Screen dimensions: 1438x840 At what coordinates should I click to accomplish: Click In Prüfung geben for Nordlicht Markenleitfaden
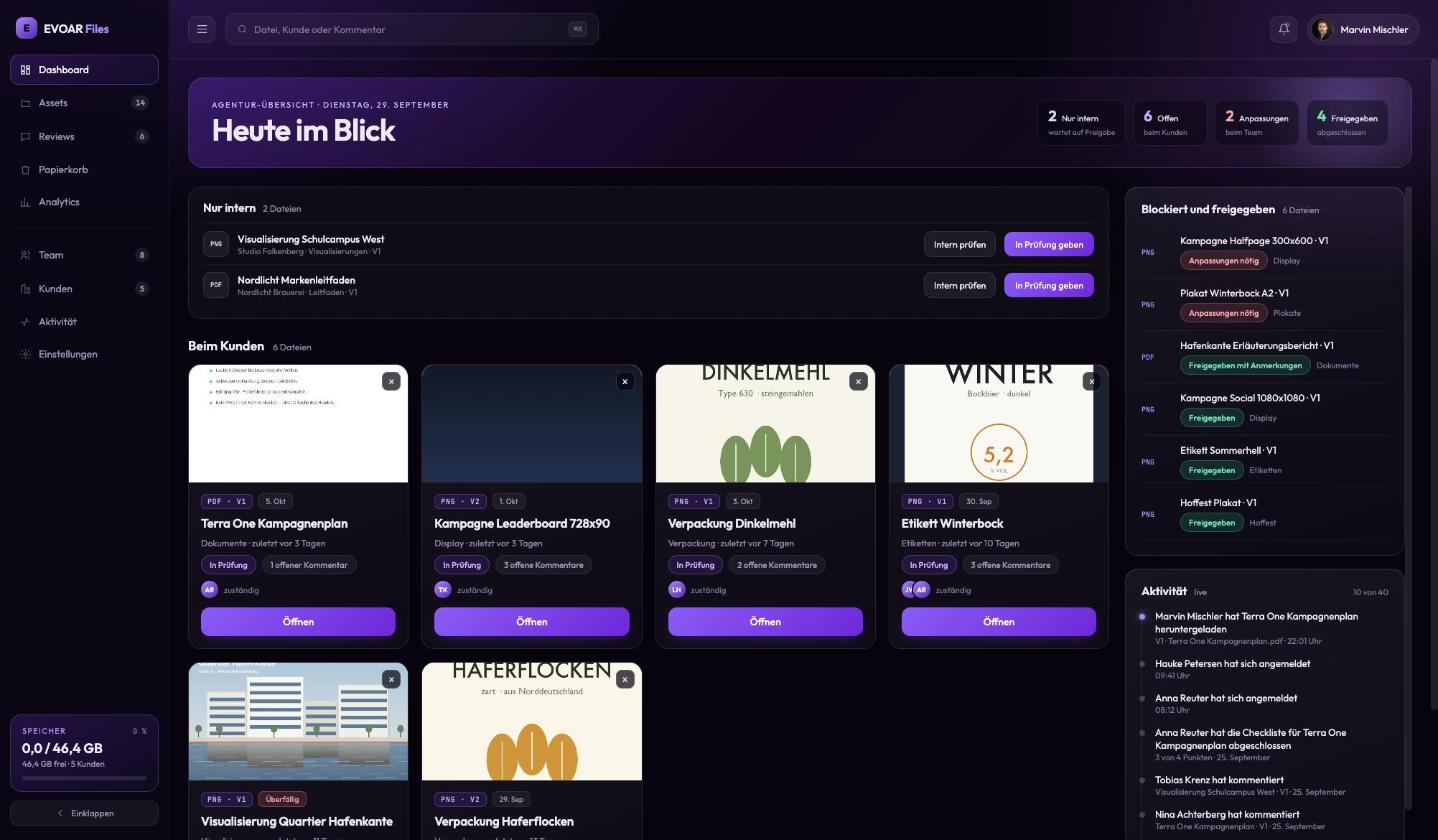(1049, 285)
